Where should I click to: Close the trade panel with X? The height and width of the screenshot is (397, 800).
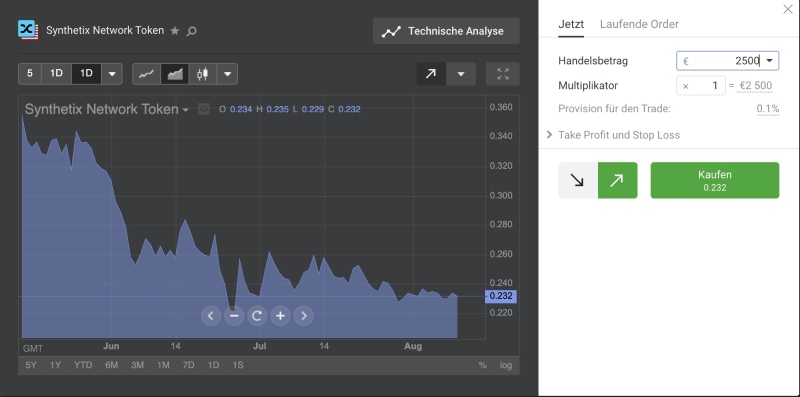788,9
